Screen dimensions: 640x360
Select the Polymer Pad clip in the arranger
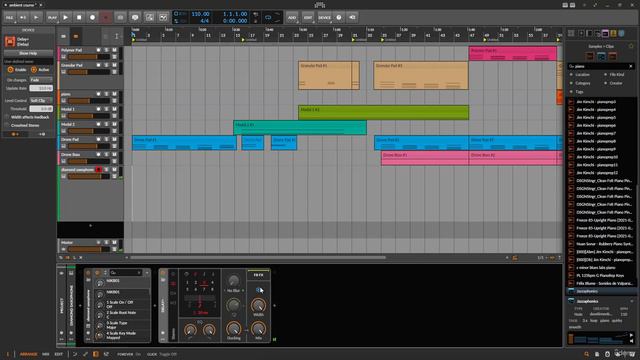[x=513, y=53]
